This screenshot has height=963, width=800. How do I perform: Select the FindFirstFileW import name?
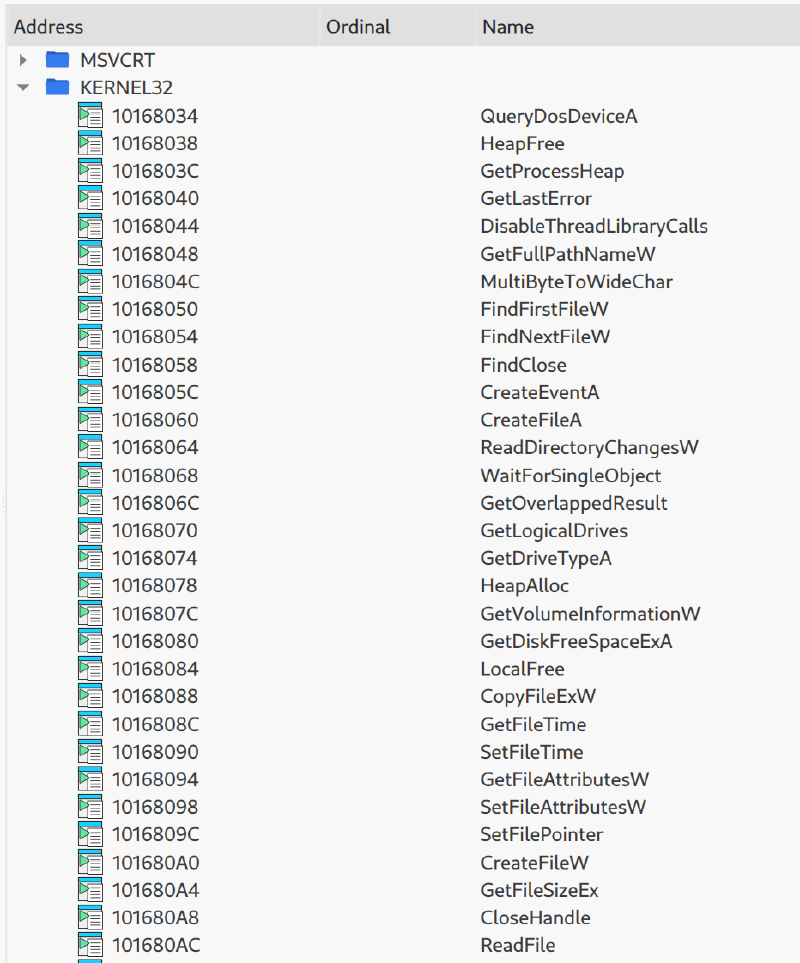click(x=544, y=310)
